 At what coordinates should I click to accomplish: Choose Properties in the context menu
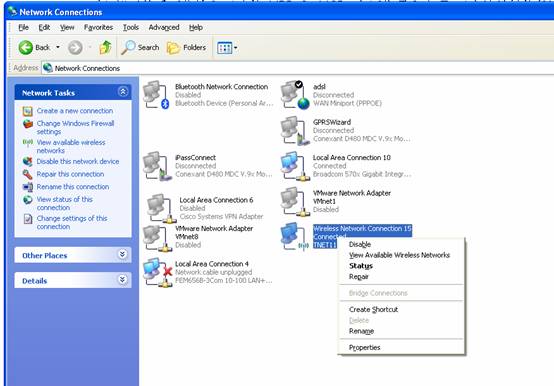(x=365, y=348)
